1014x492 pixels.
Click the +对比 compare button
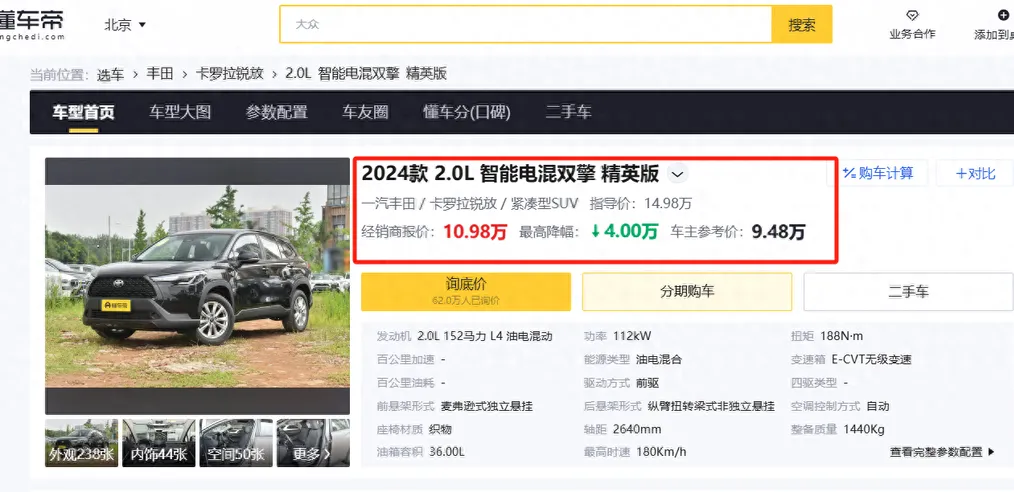tap(975, 173)
